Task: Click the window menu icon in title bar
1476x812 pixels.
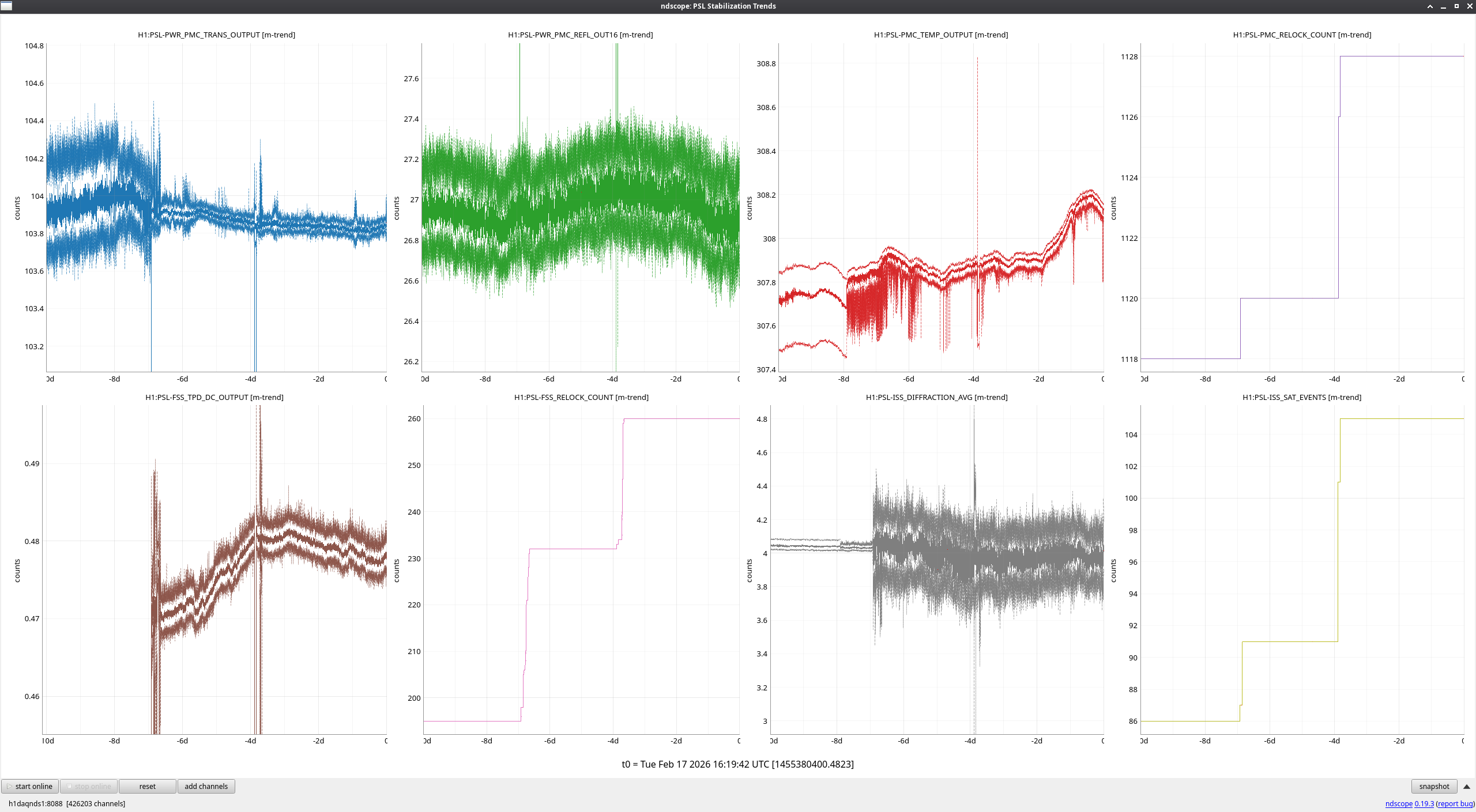Action: tap(6, 6)
